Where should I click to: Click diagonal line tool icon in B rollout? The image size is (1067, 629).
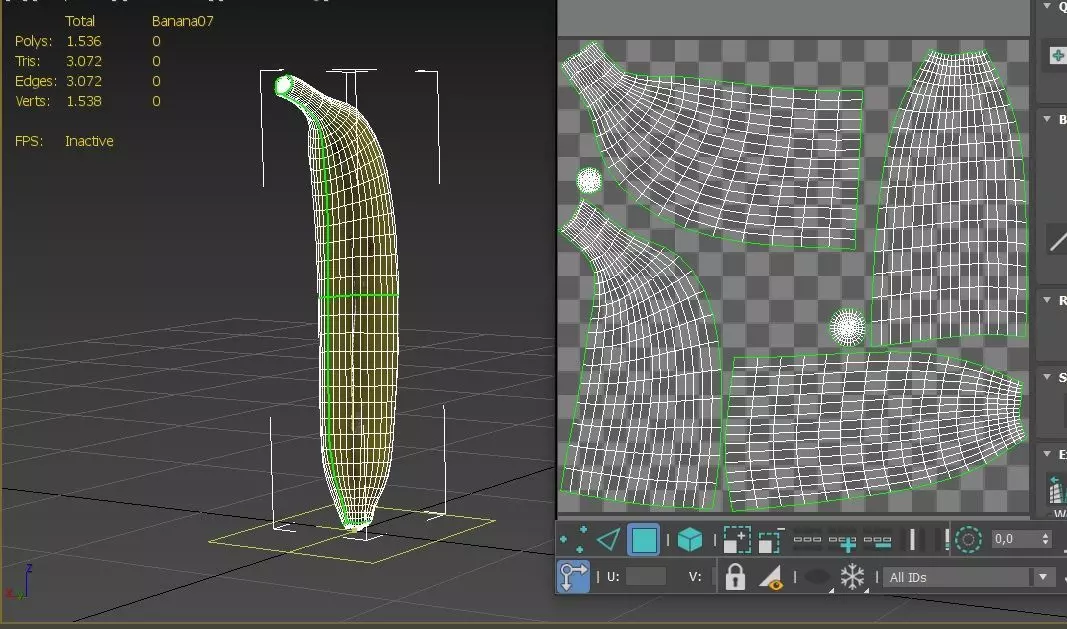1057,240
